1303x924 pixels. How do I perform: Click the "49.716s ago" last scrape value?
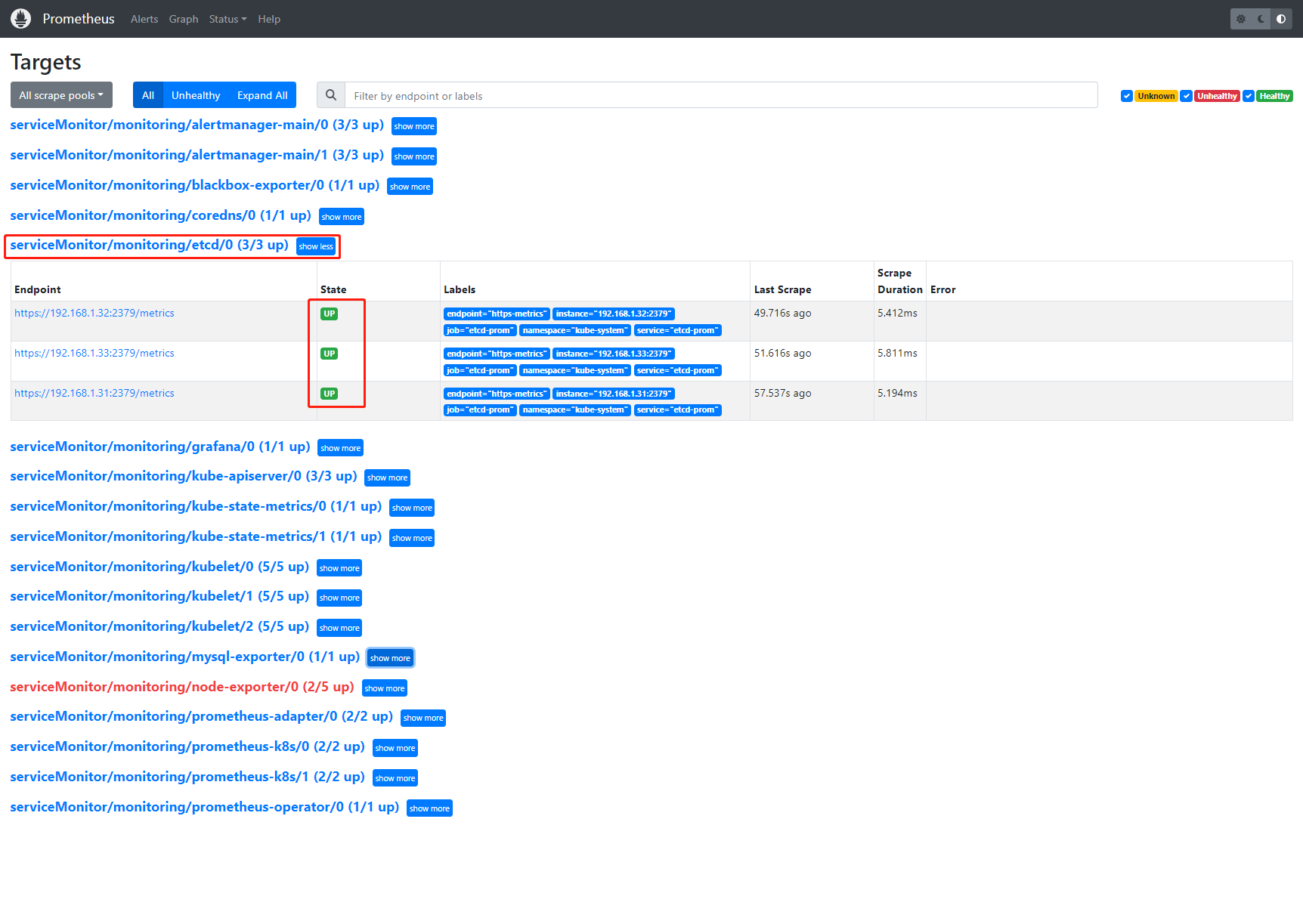[x=782, y=313]
